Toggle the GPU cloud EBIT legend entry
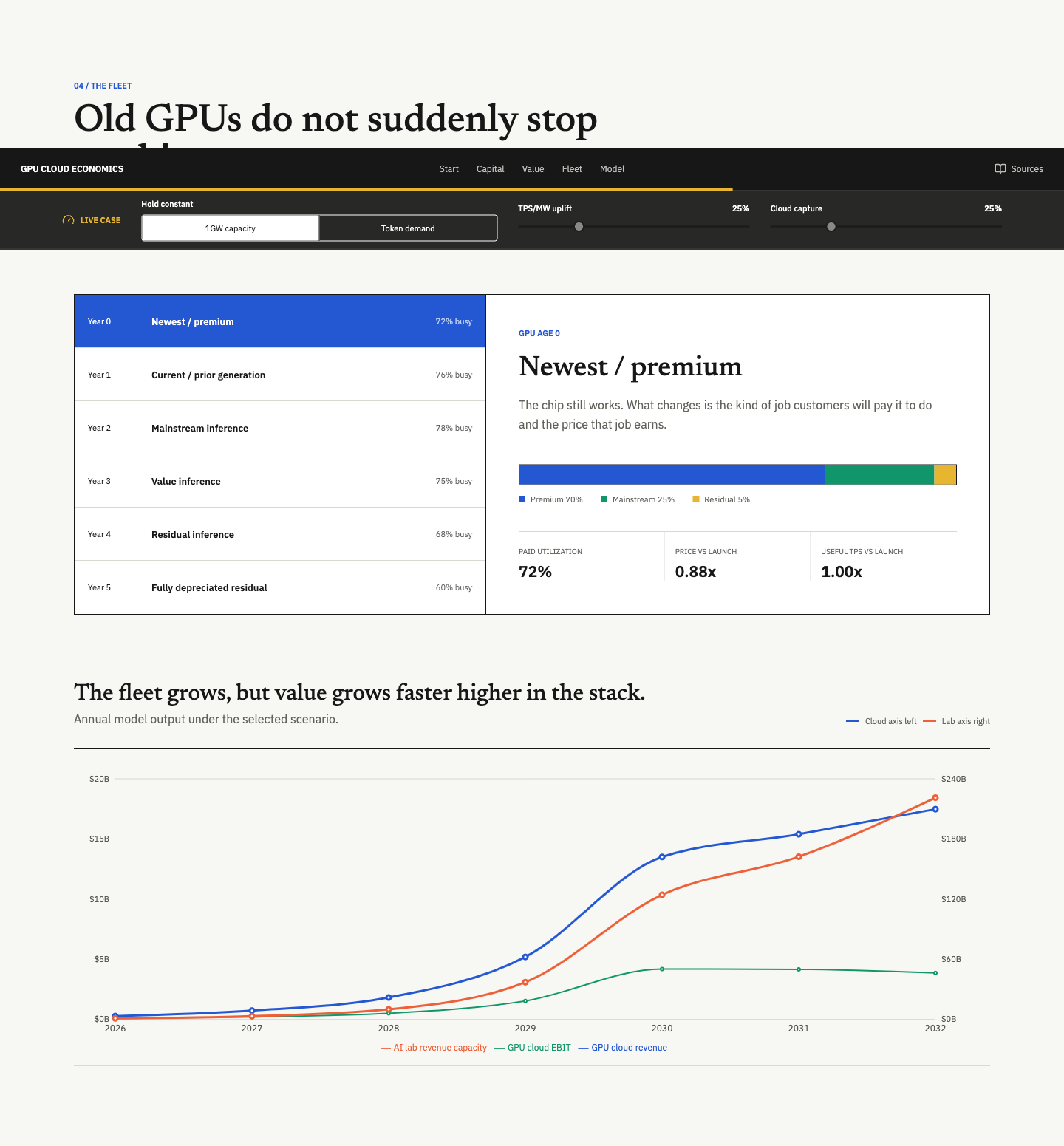Image resolution: width=1064 pixels, height=1146 pixels. [x=533, y=1048]
